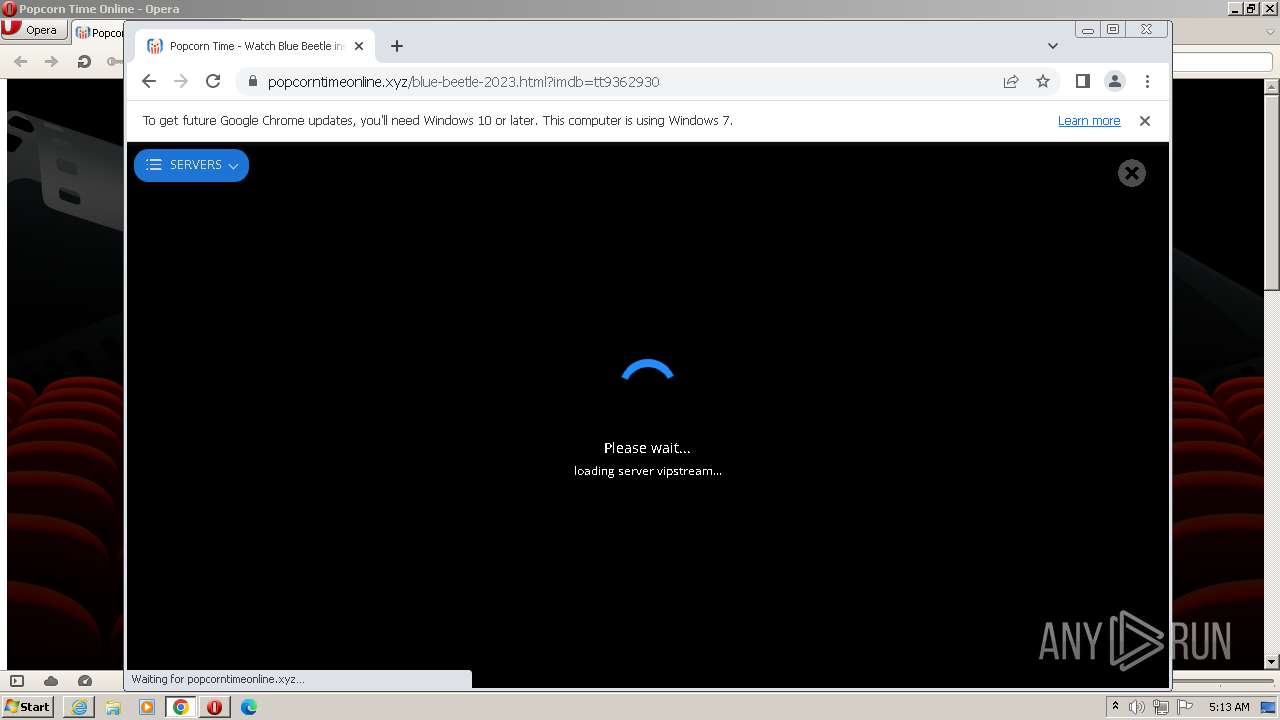Share this page icon in address bar
The width and height of the screenshot is (1280, 720).
point(1011,81)
